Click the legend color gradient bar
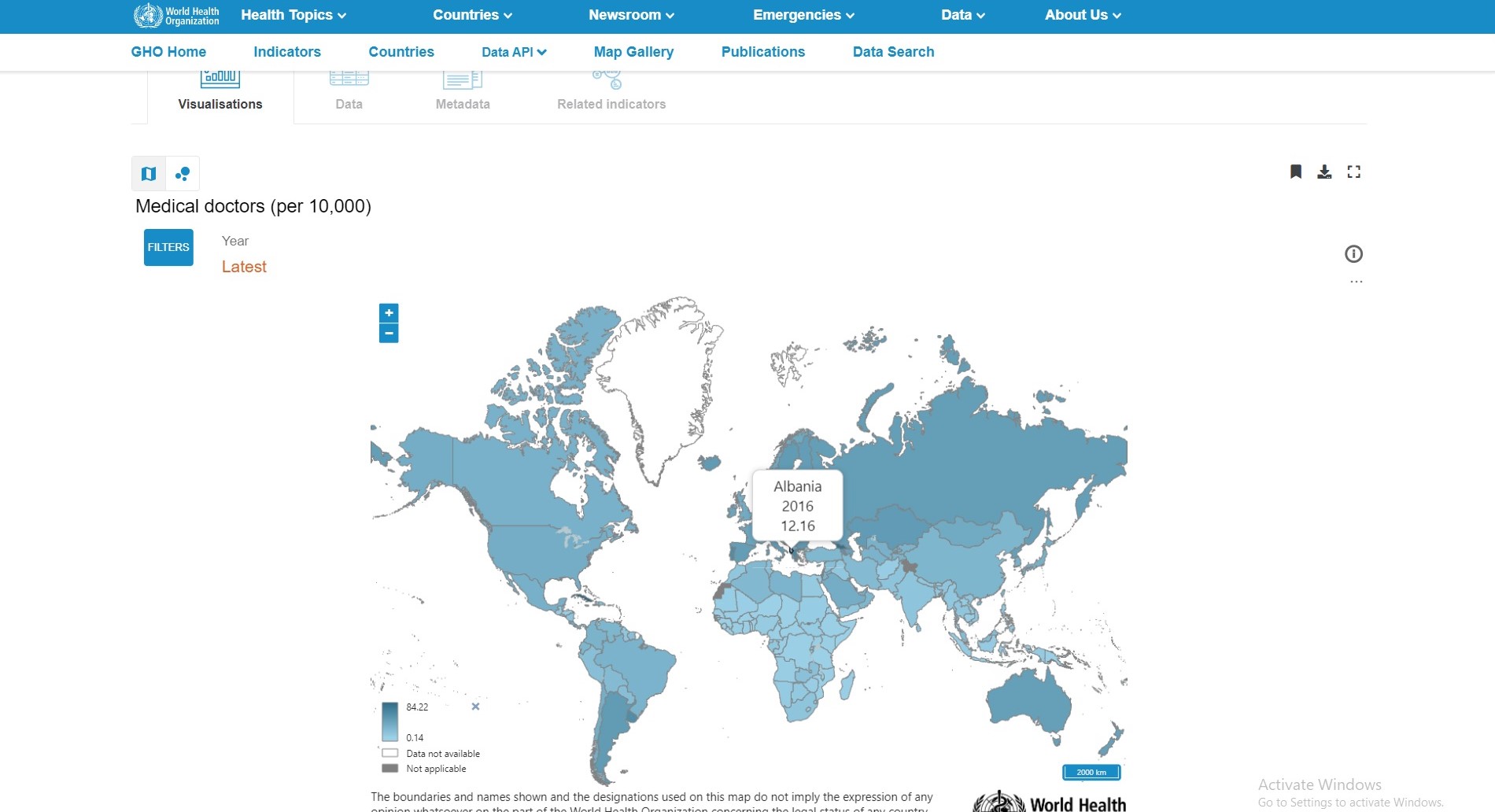 click(x=389, y=722)
